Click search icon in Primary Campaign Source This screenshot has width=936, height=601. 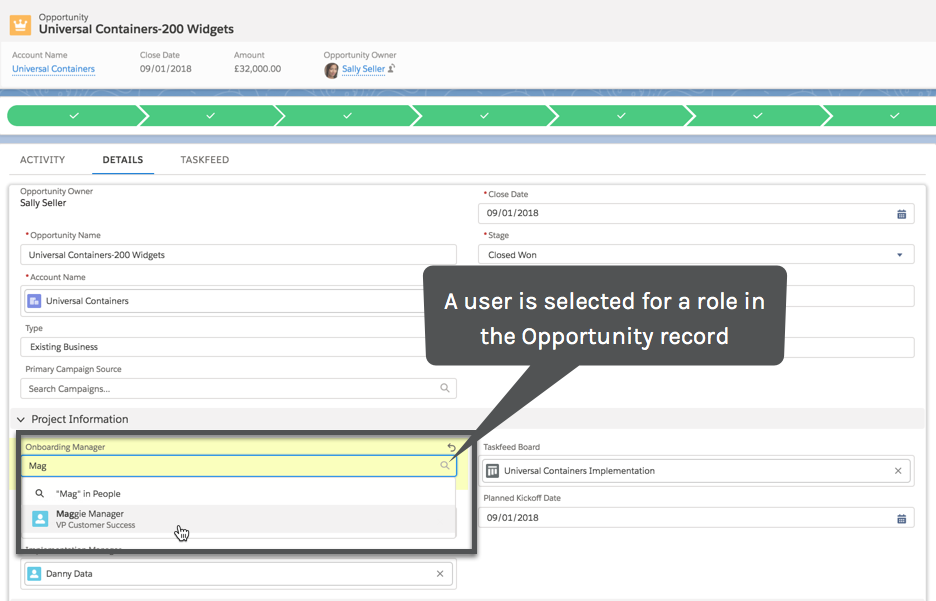(x=445, y=388)
